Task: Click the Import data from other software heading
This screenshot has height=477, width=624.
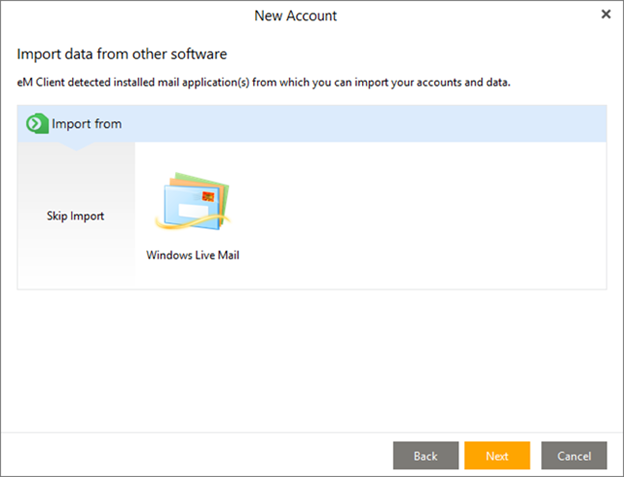Action: (122, 53)
